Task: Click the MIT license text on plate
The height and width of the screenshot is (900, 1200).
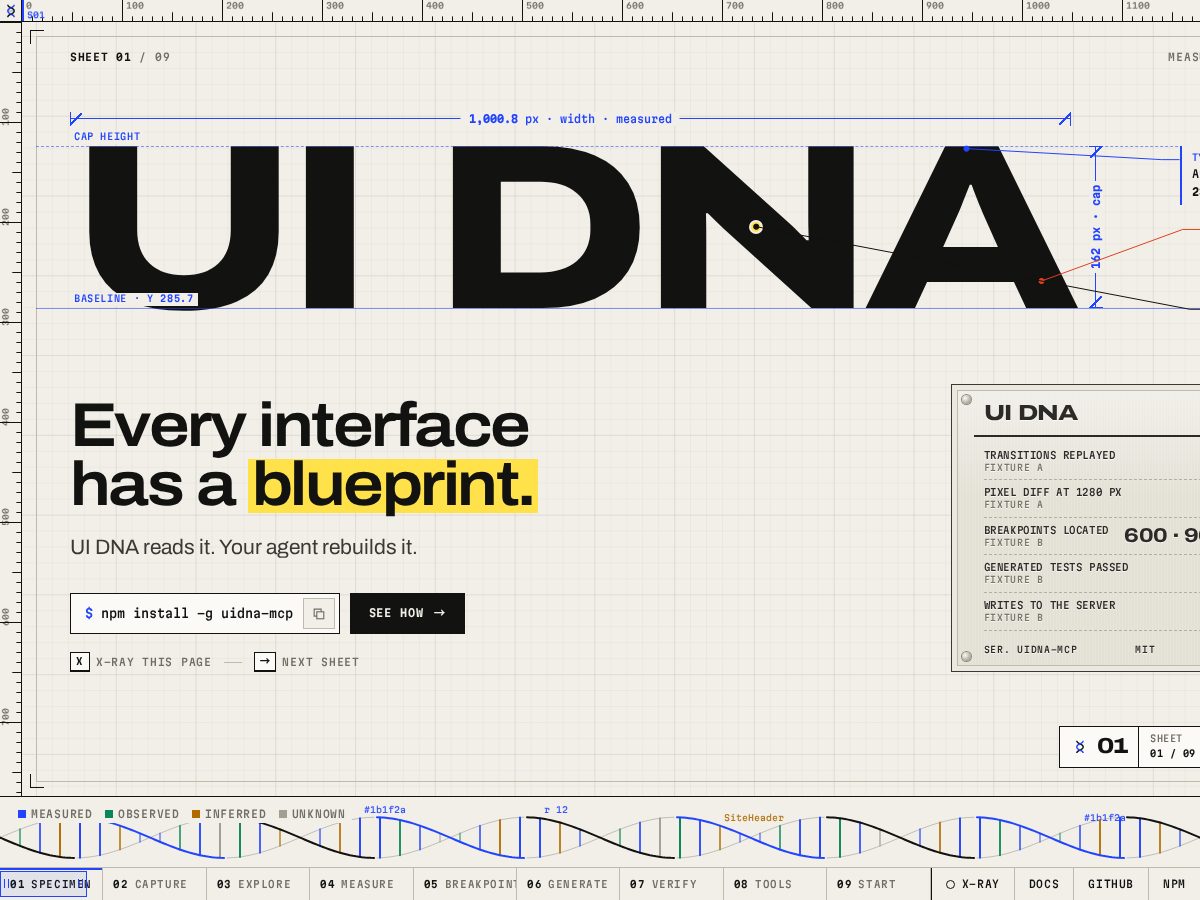Action: click(x=1145, y=650)
